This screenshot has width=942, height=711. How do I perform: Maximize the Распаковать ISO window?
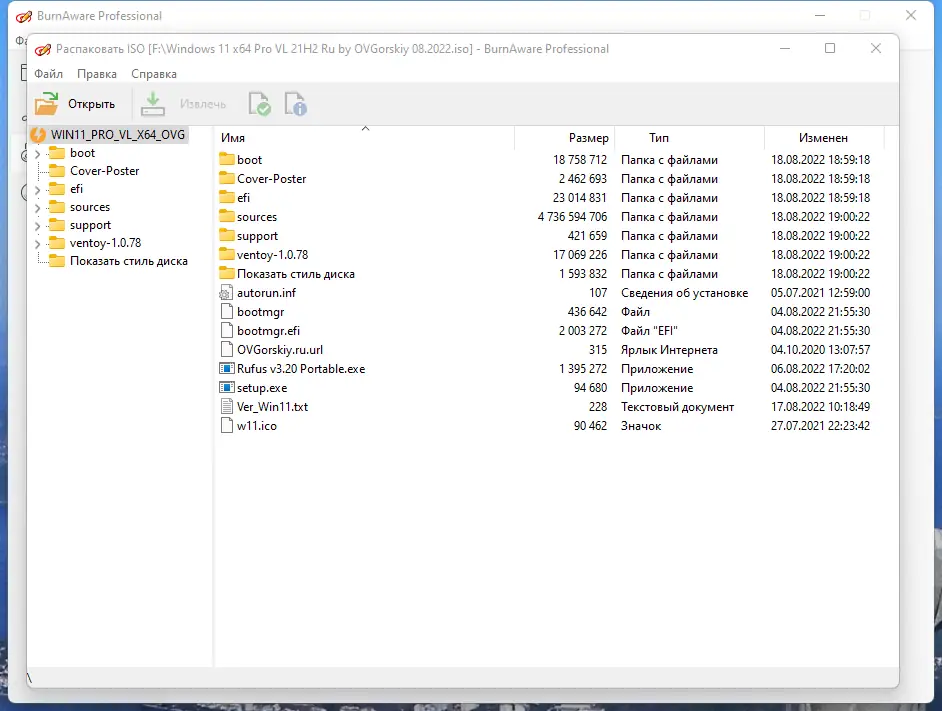click(x=830, y=48)
